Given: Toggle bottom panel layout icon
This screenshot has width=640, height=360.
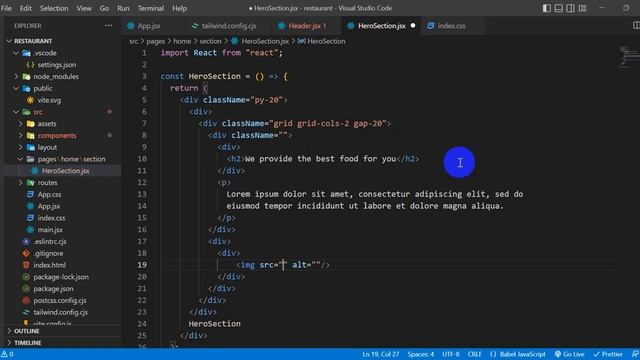Looking at the screenshot, I should coord(558,8).
